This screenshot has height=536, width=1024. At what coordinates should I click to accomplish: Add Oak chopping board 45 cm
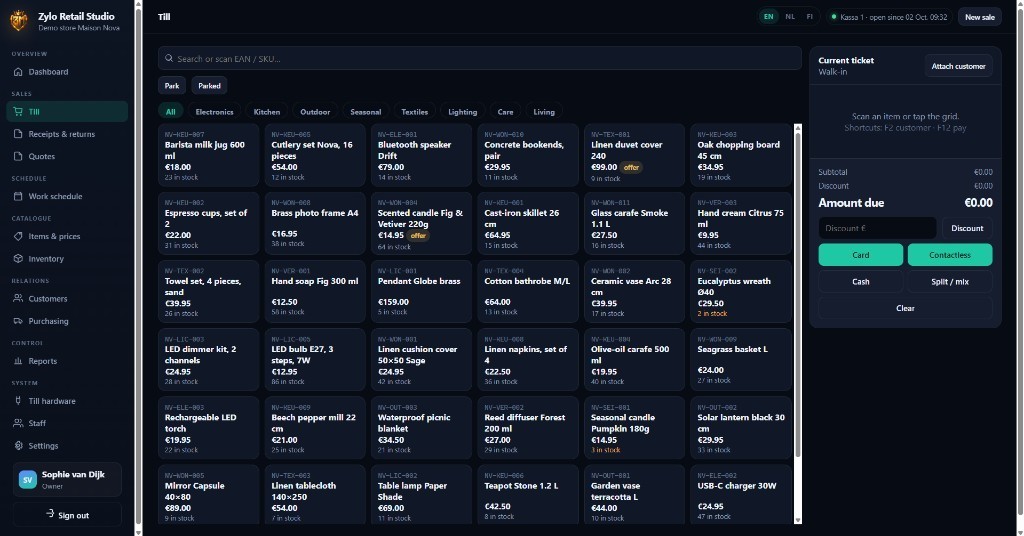741,155
